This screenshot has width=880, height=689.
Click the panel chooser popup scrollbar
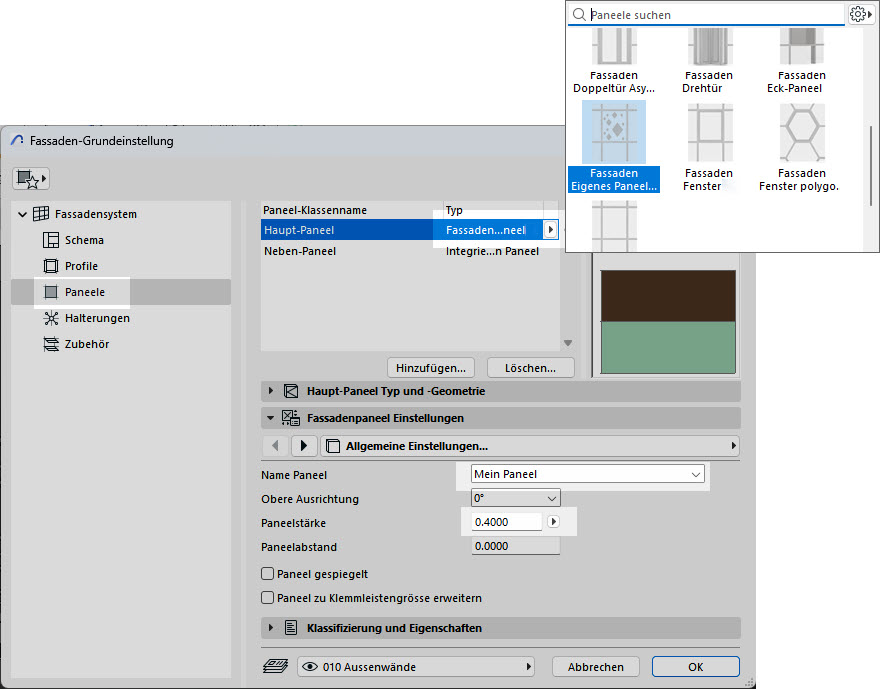(x=871, y=166)
